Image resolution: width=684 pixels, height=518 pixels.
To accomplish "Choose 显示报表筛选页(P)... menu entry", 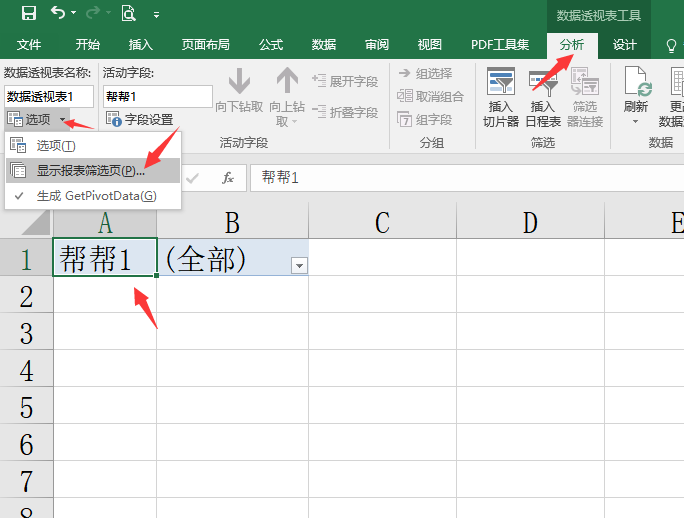I will pos(93,170).
